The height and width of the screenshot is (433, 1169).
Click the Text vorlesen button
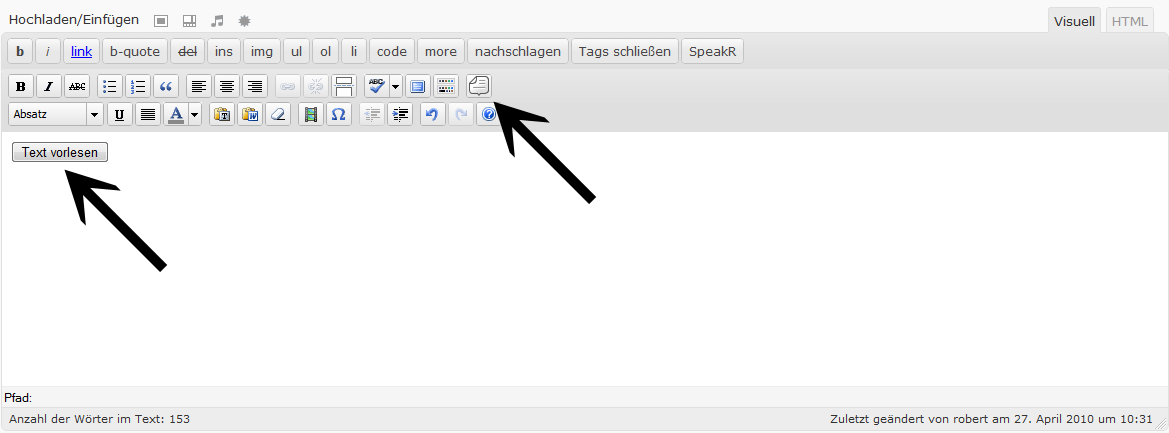[60, 152]
